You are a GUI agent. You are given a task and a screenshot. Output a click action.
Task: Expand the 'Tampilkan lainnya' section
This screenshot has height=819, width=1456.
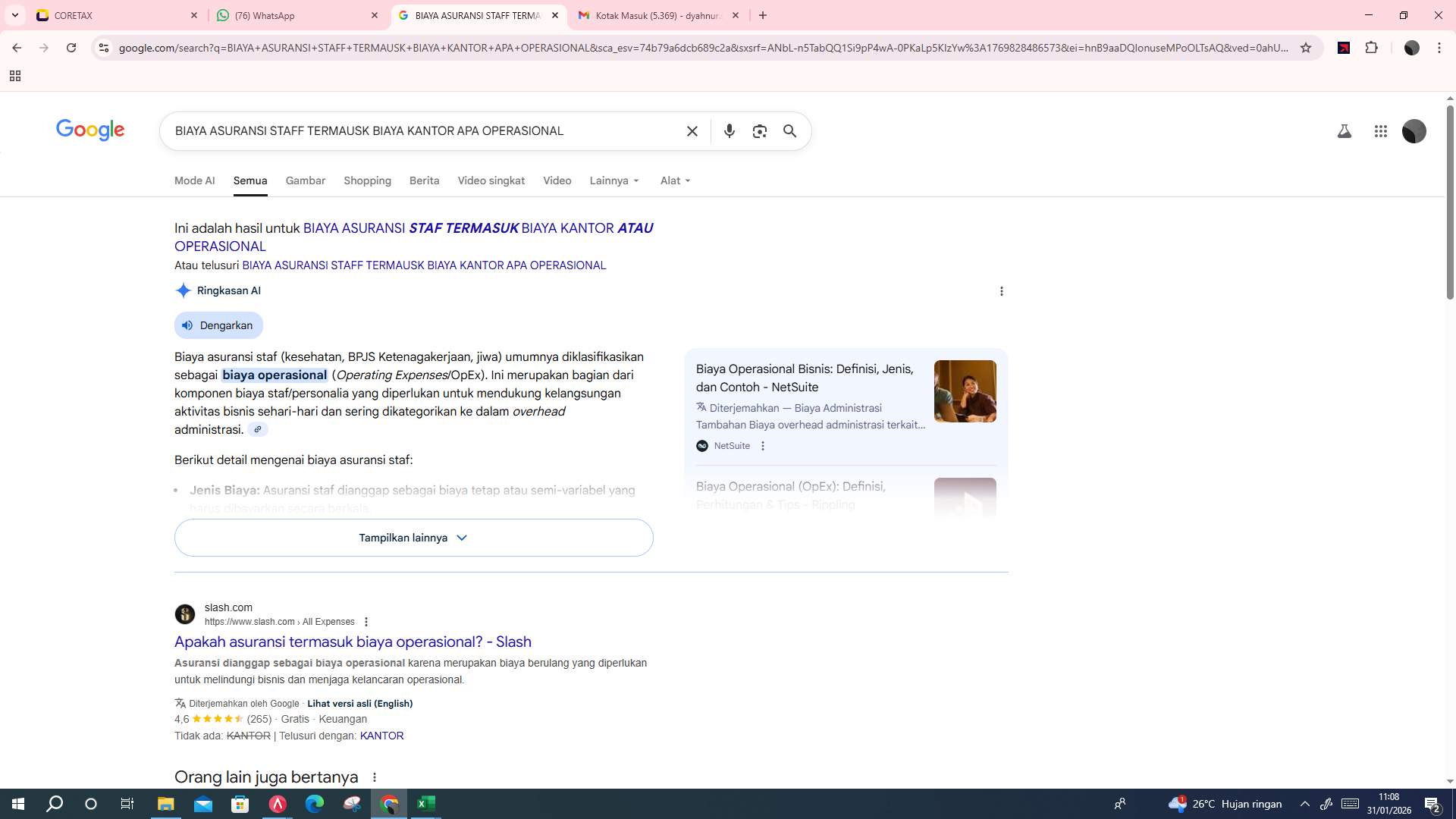point(413,537)
